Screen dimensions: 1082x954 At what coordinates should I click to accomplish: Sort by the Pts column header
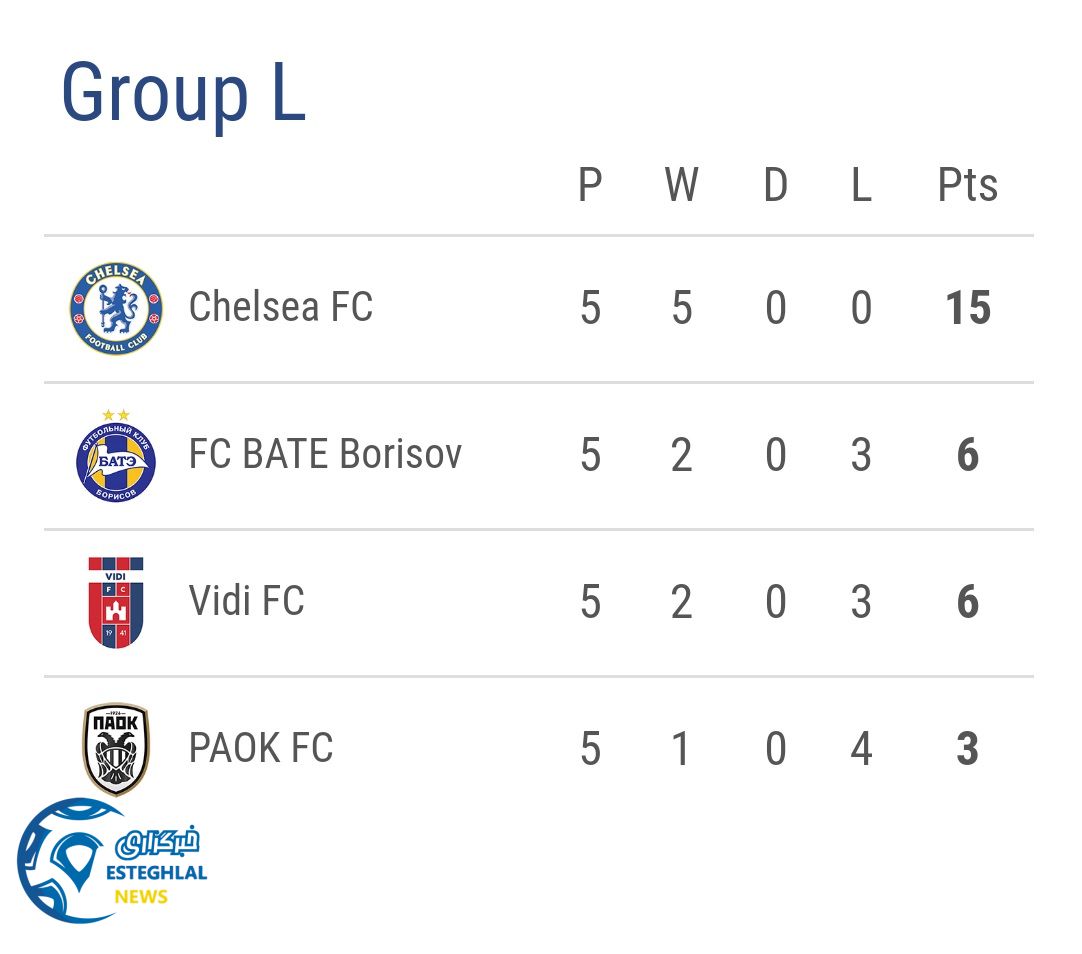click(967, 186)
